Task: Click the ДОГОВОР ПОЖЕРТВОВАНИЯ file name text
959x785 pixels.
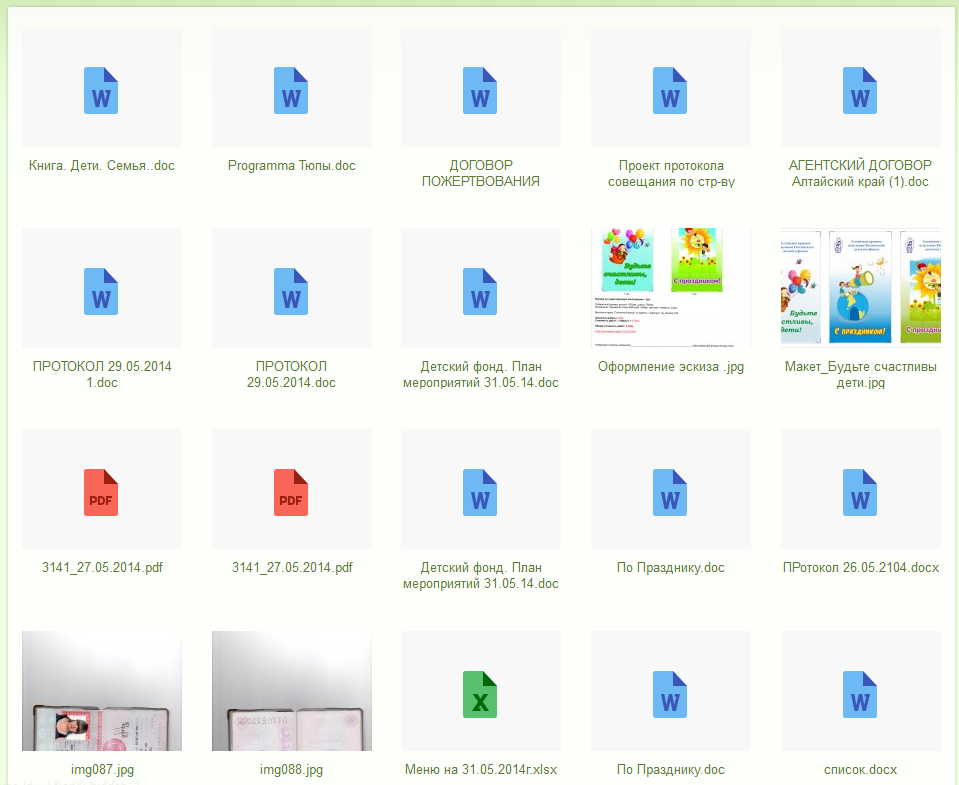Action: (x=481, y=173)
